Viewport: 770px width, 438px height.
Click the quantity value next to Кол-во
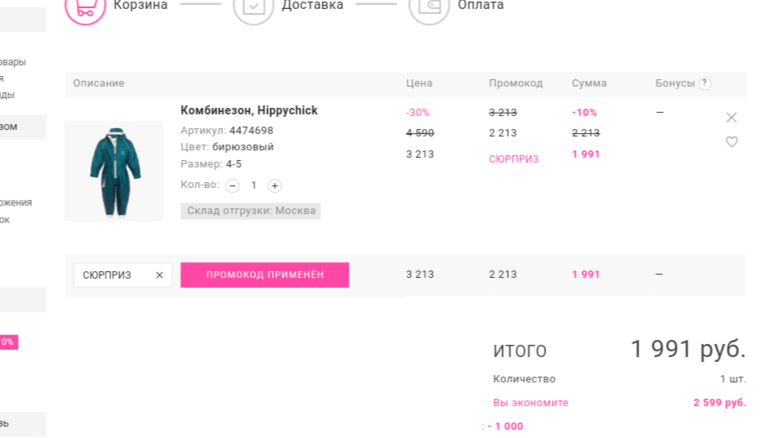254,186
